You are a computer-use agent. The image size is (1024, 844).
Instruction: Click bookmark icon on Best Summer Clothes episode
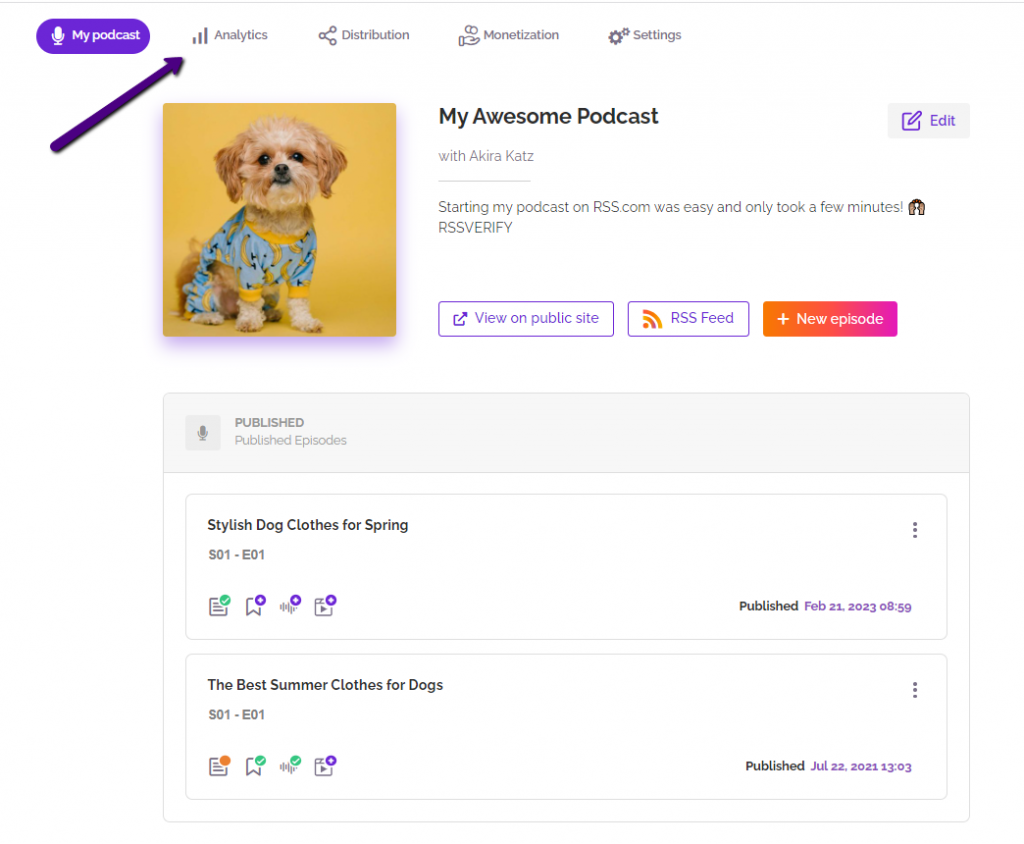pyautogui.click(x=255, y=766)
